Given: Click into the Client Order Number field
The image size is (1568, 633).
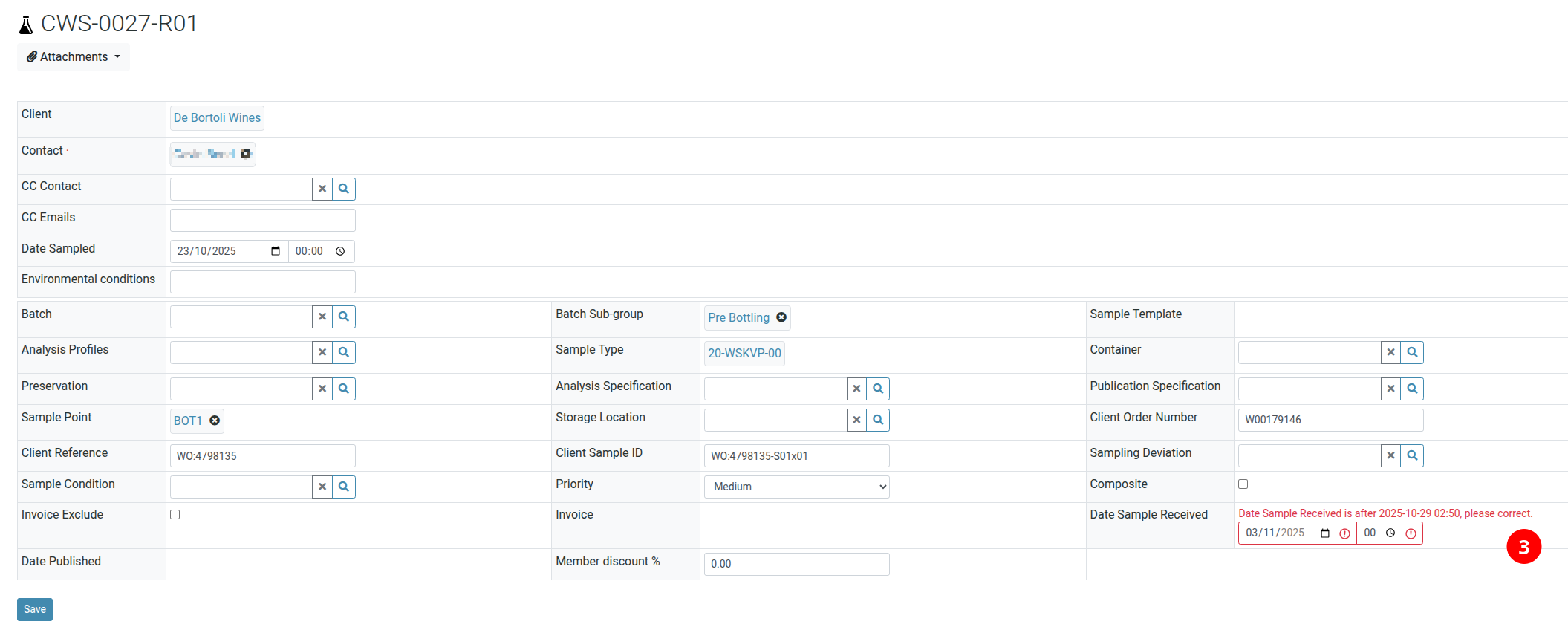Looking at the screenshot, I should pos(1330,420).
